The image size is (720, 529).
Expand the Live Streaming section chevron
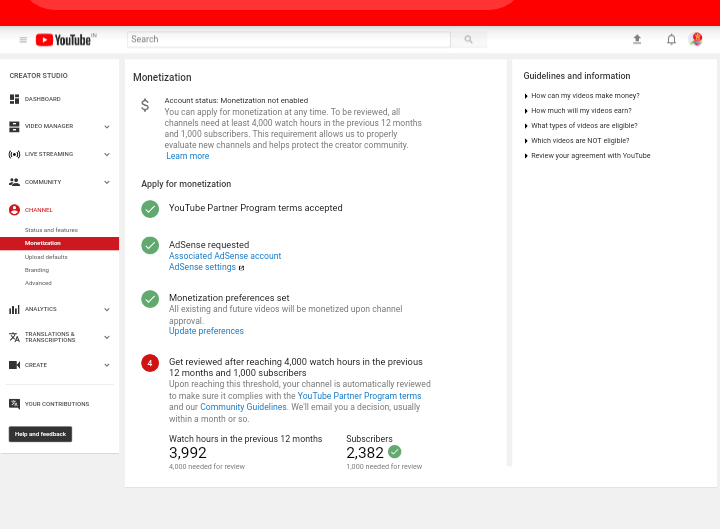pyautogui.click(x=107, y=154)
